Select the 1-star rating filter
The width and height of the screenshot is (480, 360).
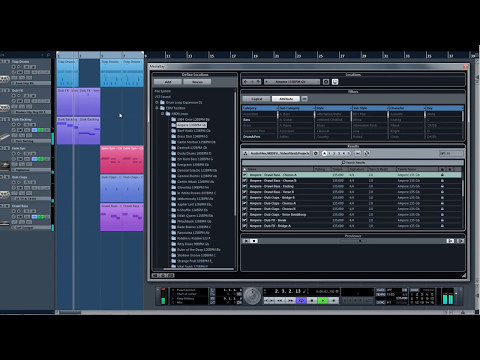pos(330,153)
